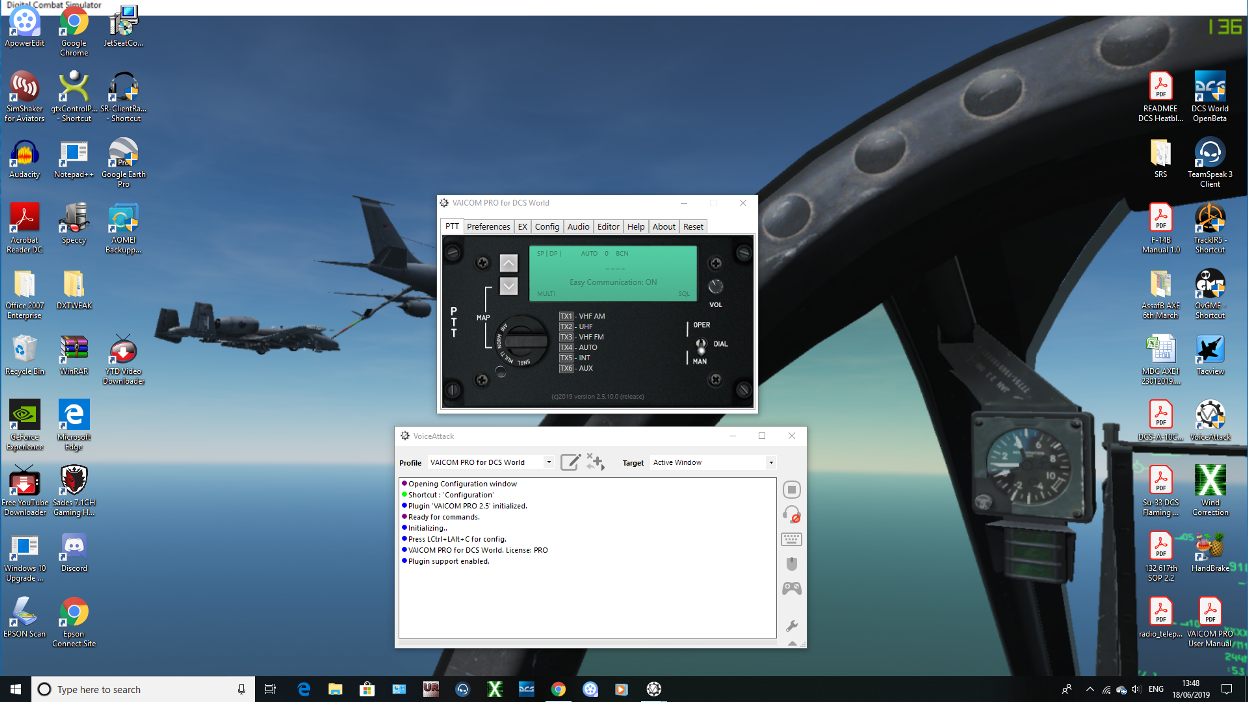Viewport: 1248px width, 702px height.
Task: Click the joystick gamepad icon
Action: click(x=791, y=589)
